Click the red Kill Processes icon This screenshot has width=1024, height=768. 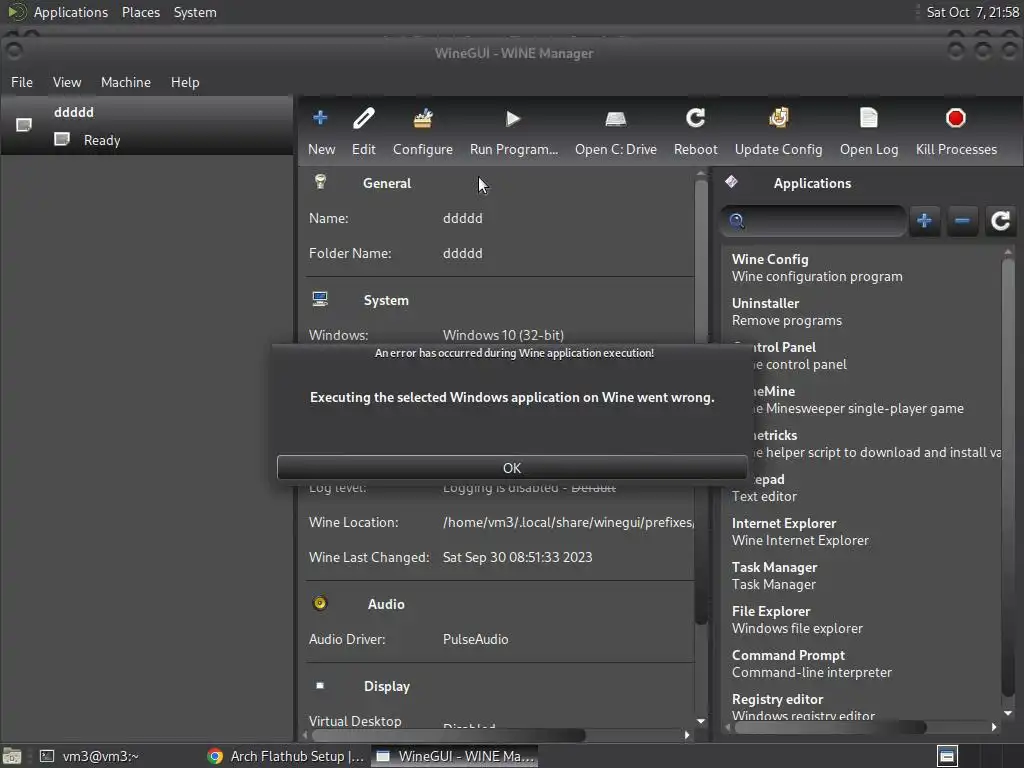(955, 118)
